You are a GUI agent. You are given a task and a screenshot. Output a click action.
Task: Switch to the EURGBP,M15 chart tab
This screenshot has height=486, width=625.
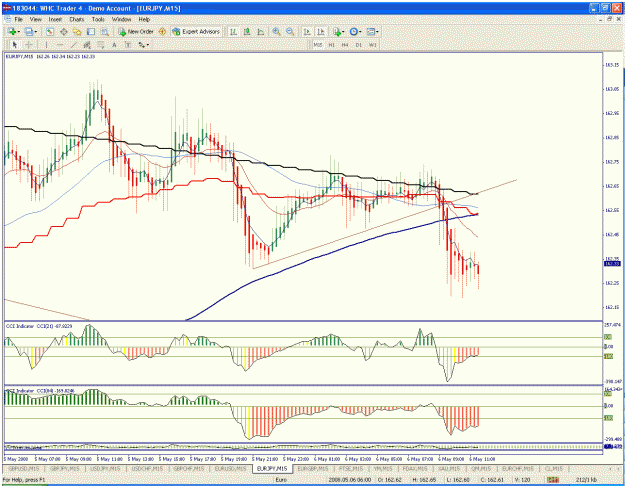point(313,468)
